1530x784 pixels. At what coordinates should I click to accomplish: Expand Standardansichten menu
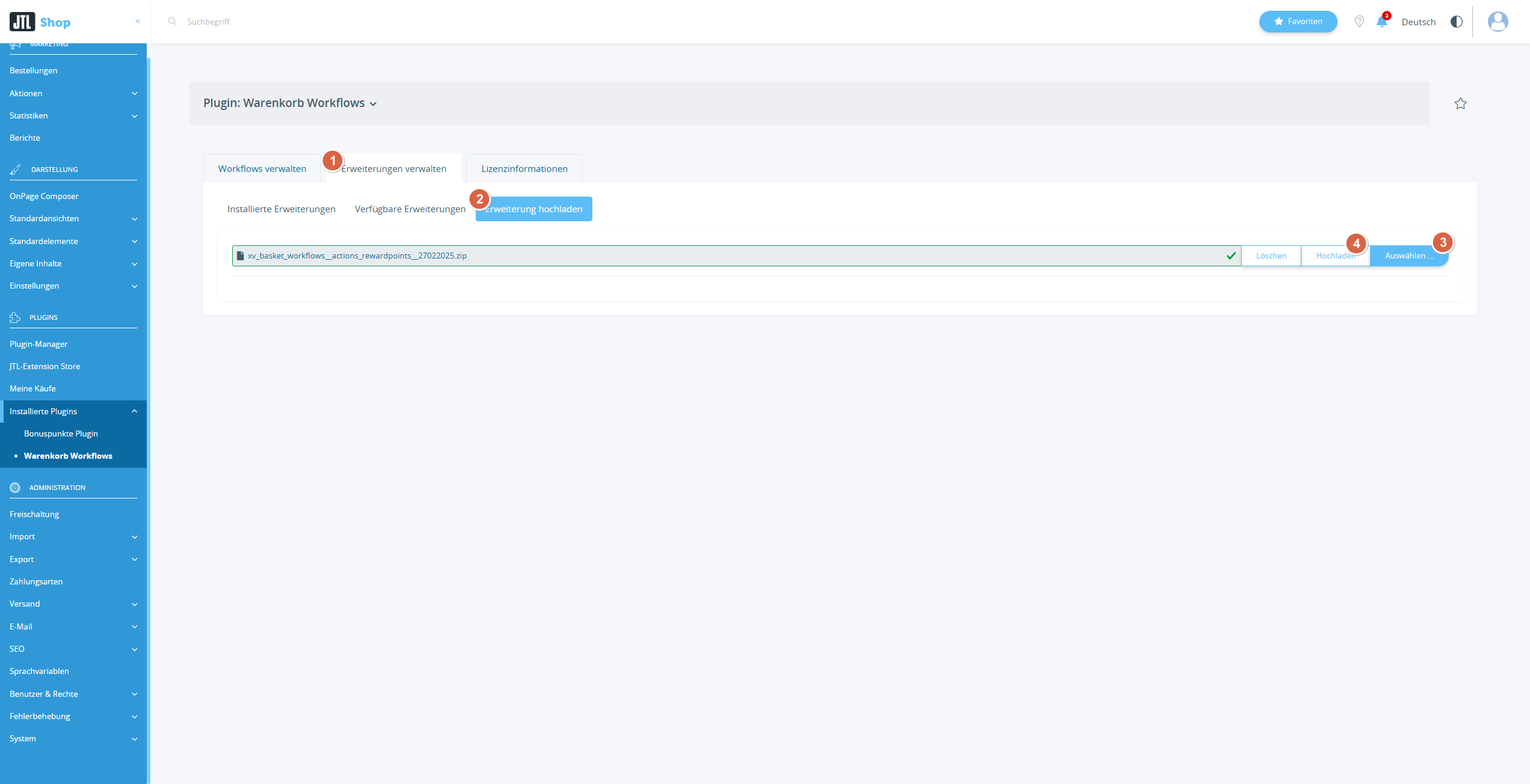click(x=73, y=218)
